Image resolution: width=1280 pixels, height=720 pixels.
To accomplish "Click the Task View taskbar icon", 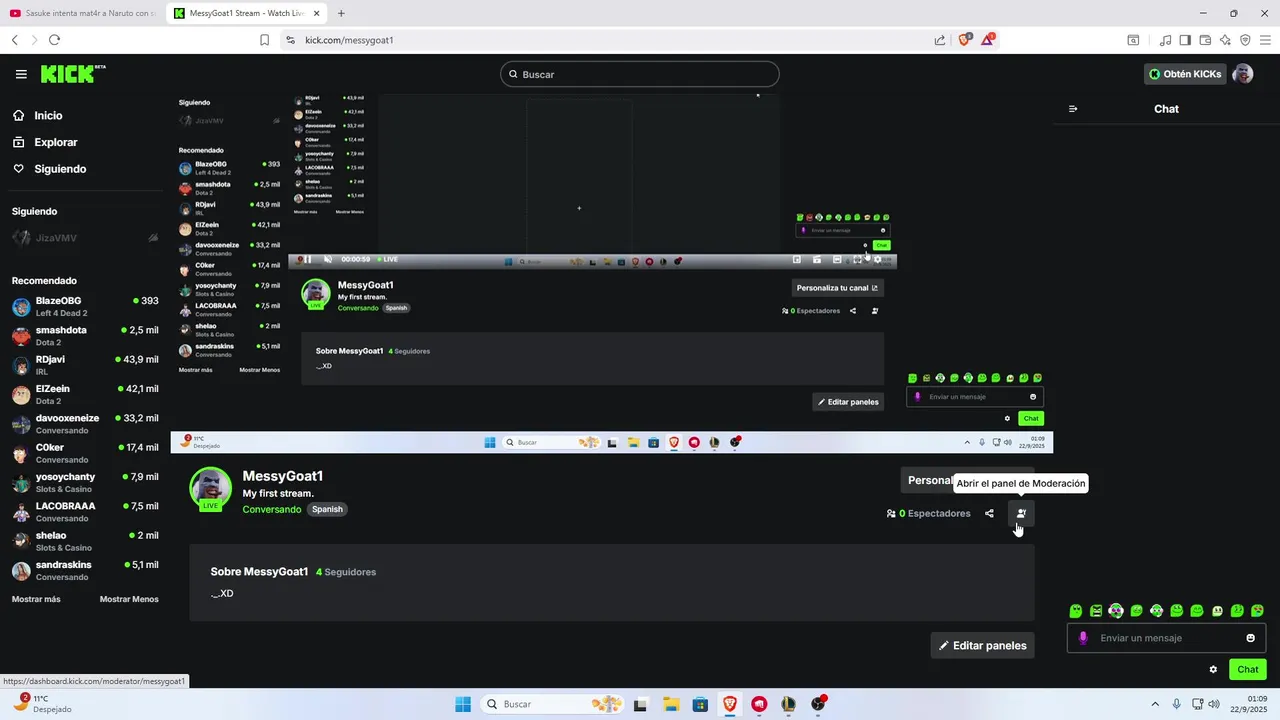I will click(640, 704).
